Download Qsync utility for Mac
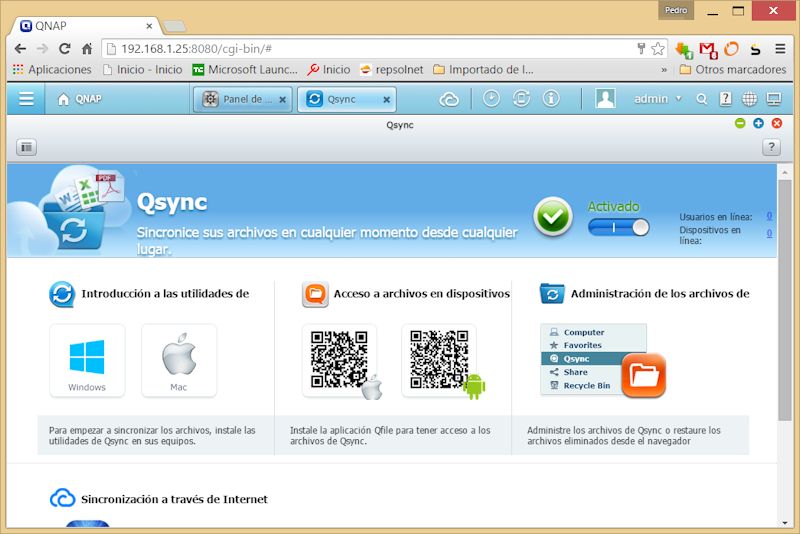 click(x=179, y=360)
